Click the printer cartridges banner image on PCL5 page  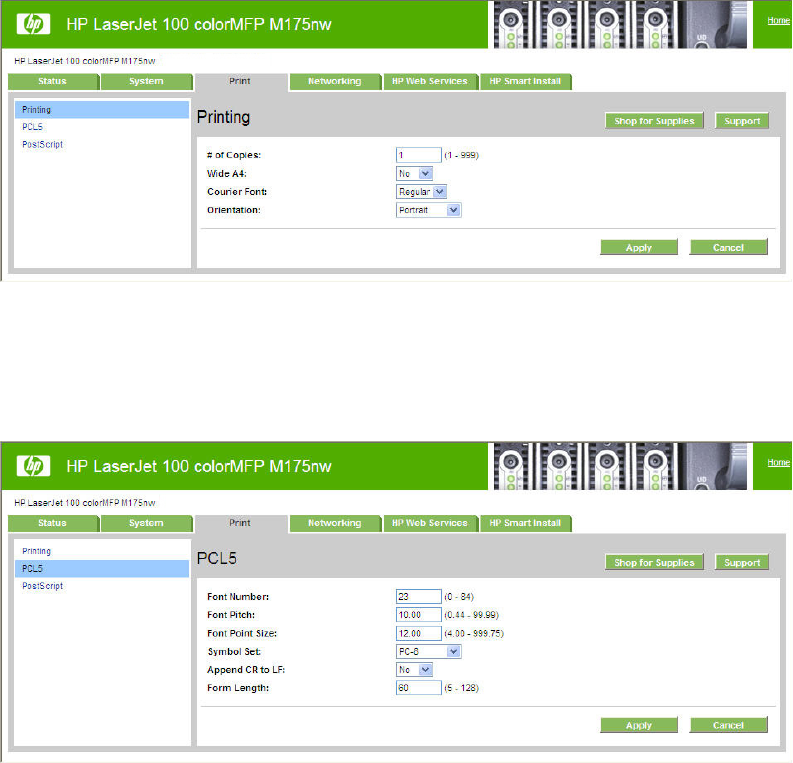pos(620,466)
